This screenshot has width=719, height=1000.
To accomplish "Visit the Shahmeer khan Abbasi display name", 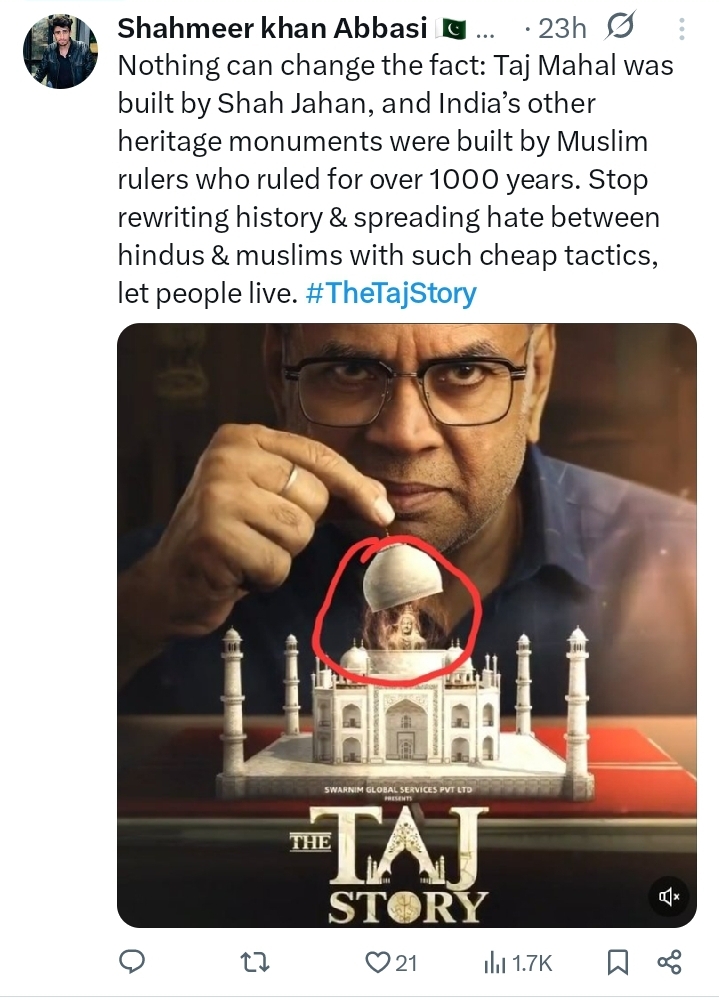I will (259, 28).
